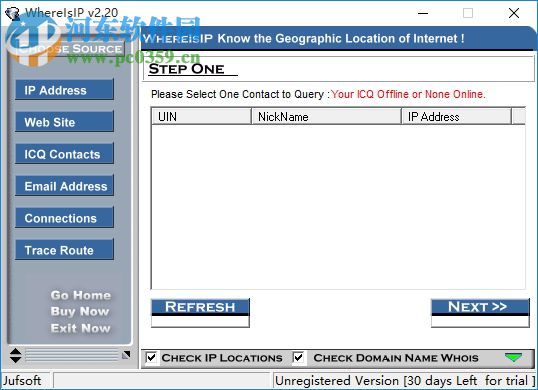This screenshot has height=390, width=538.
Task: Toggle Check Domain Name Whois checkbox
Action: (x=299, y=358)
